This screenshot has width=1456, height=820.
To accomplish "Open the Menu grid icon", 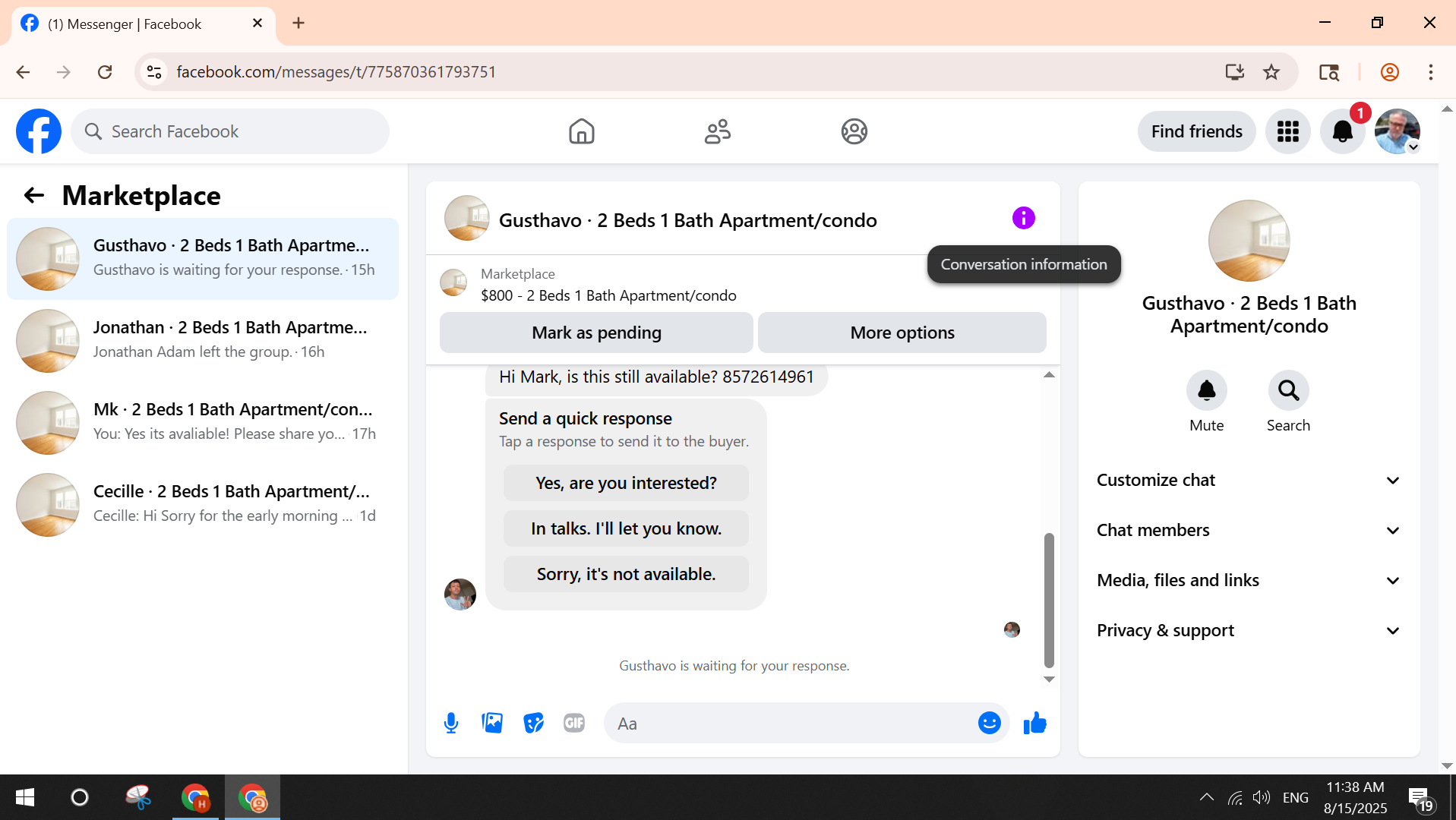I will [x=1288, y=131].
